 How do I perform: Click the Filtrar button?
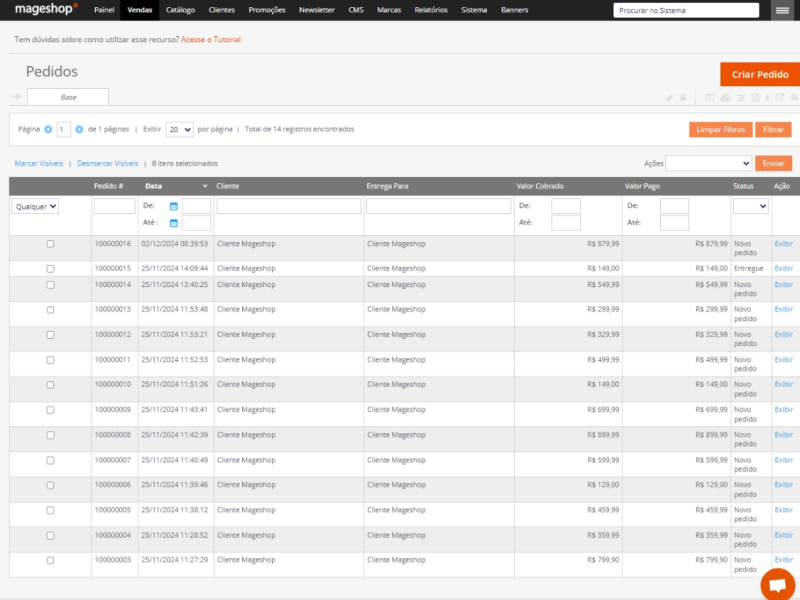(773, 130)
